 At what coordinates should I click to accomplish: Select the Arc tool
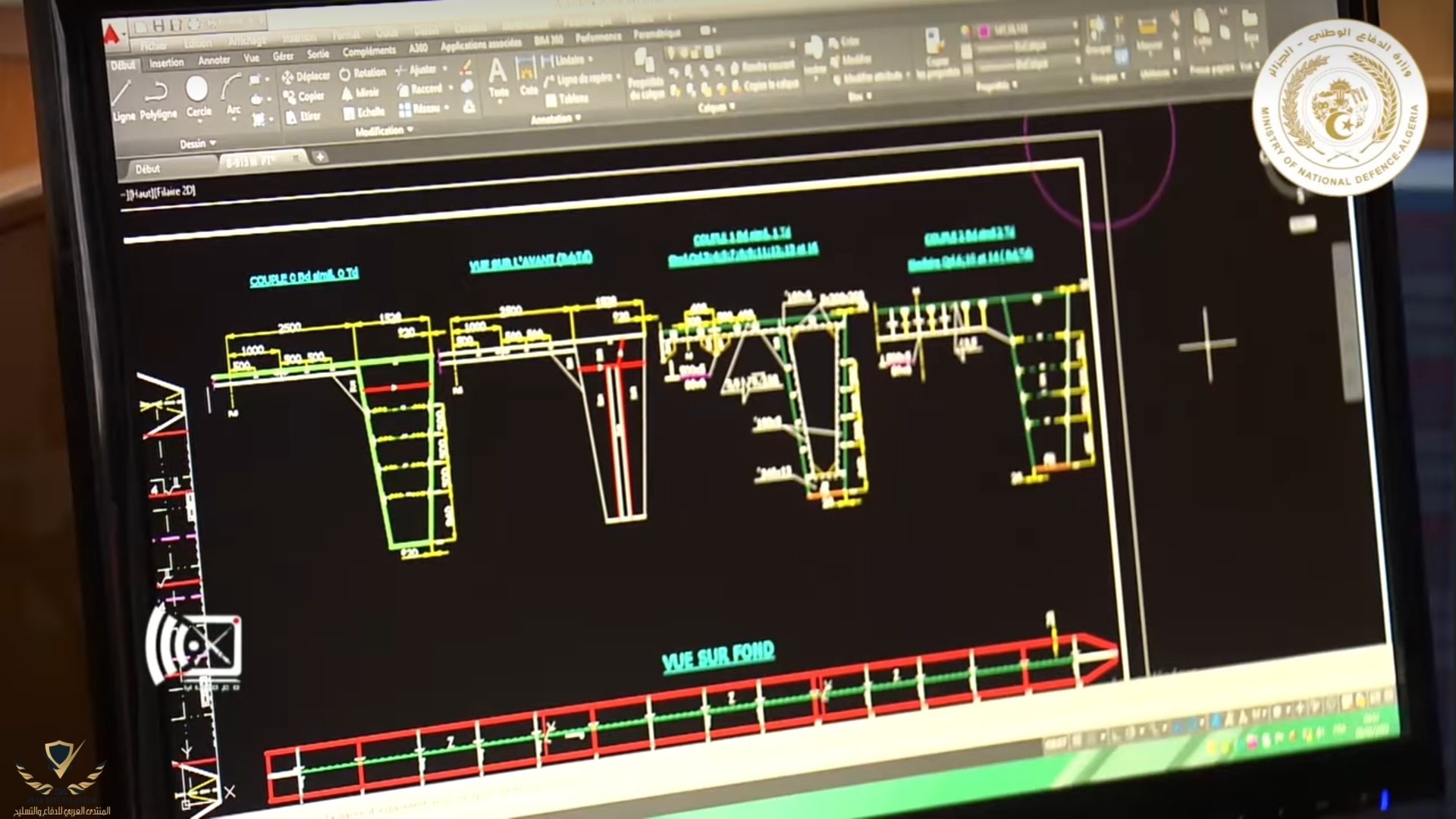click(232, 95)
